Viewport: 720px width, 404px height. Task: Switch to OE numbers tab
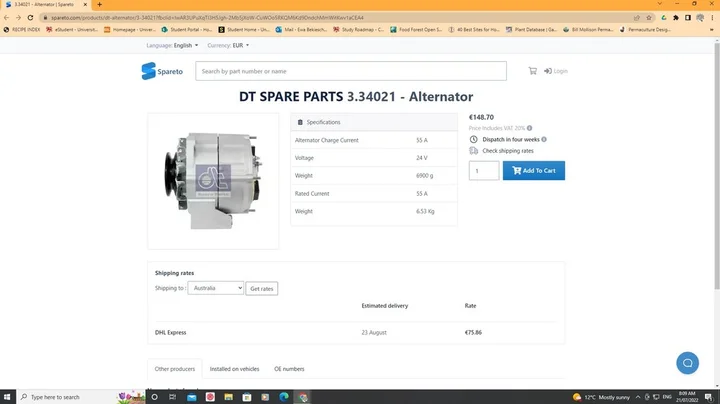[x=289, y=369]
